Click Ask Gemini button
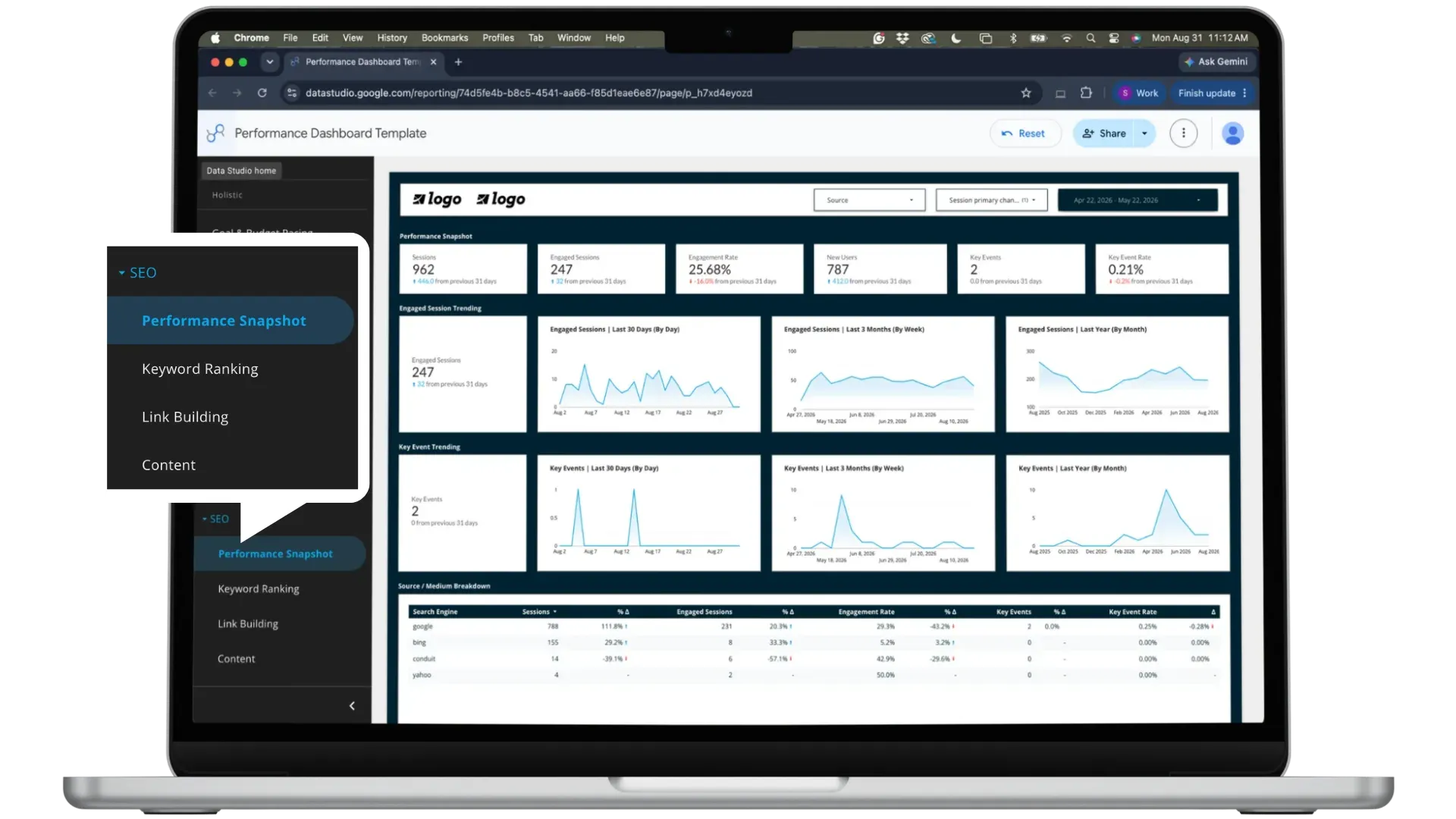Viewport: 1456px width, 819px height. point(1216,62)
